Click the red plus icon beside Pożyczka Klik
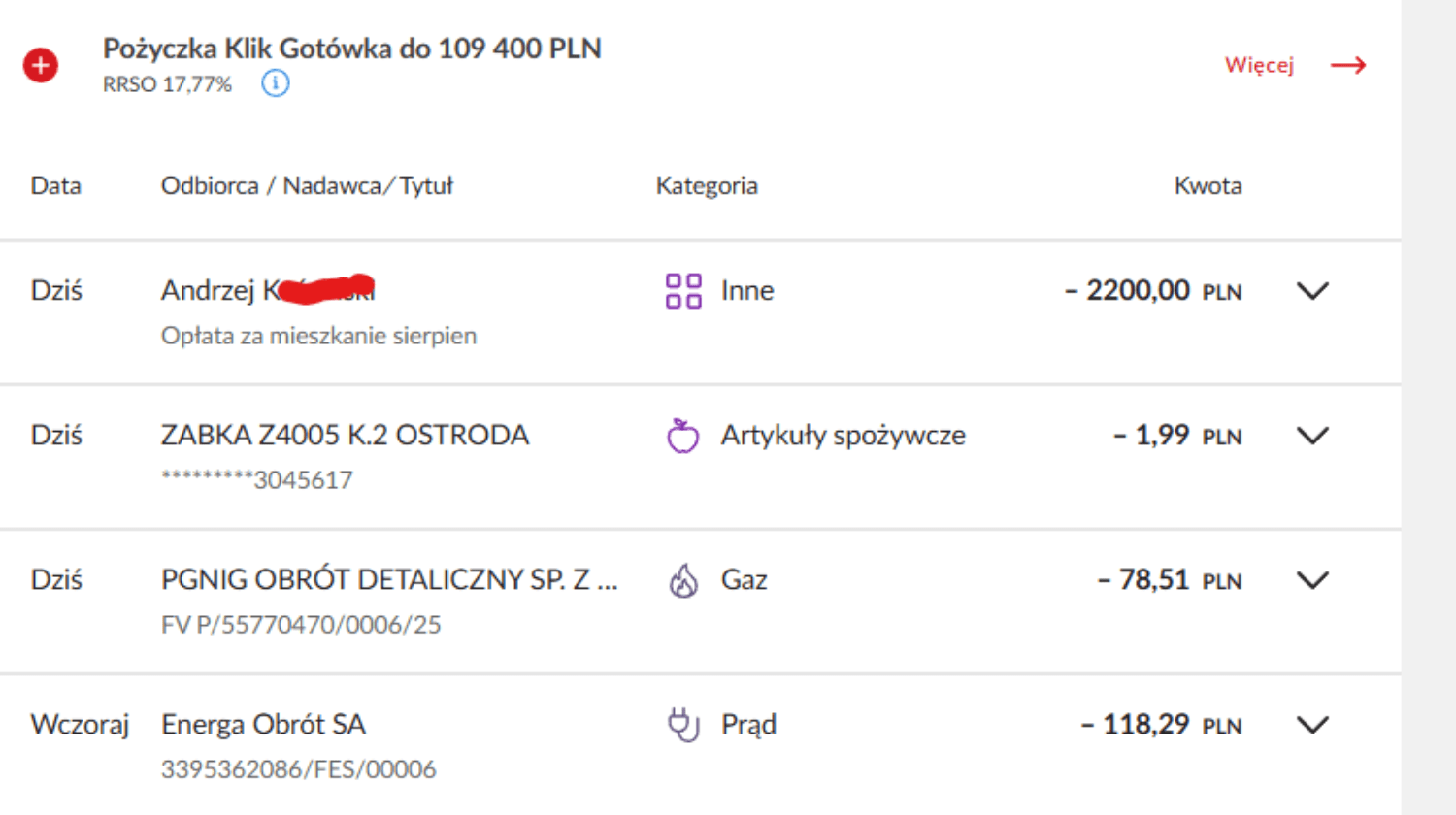The width and height of the screenshot is (1456, 815). [x=41, y=65]
